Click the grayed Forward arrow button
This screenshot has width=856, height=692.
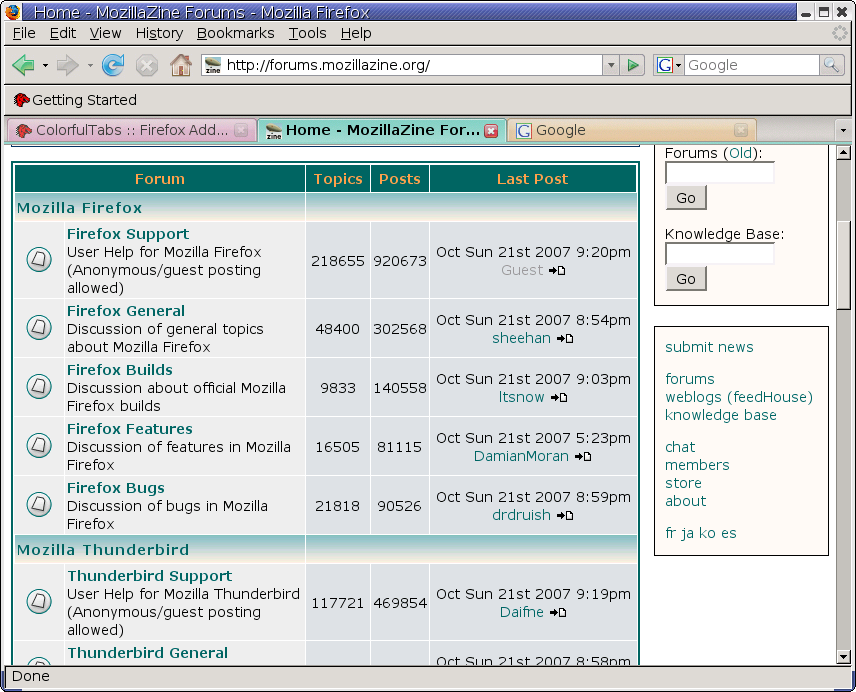coord(68,65)
